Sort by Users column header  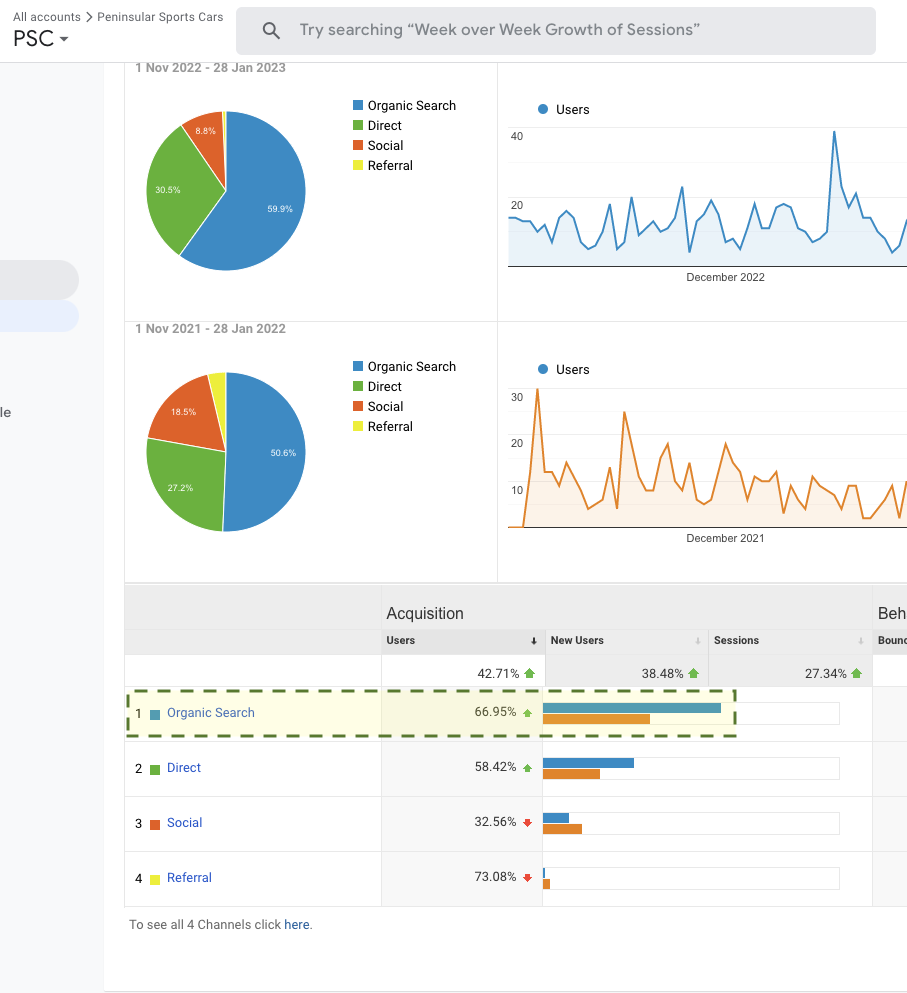pos(400,641)
